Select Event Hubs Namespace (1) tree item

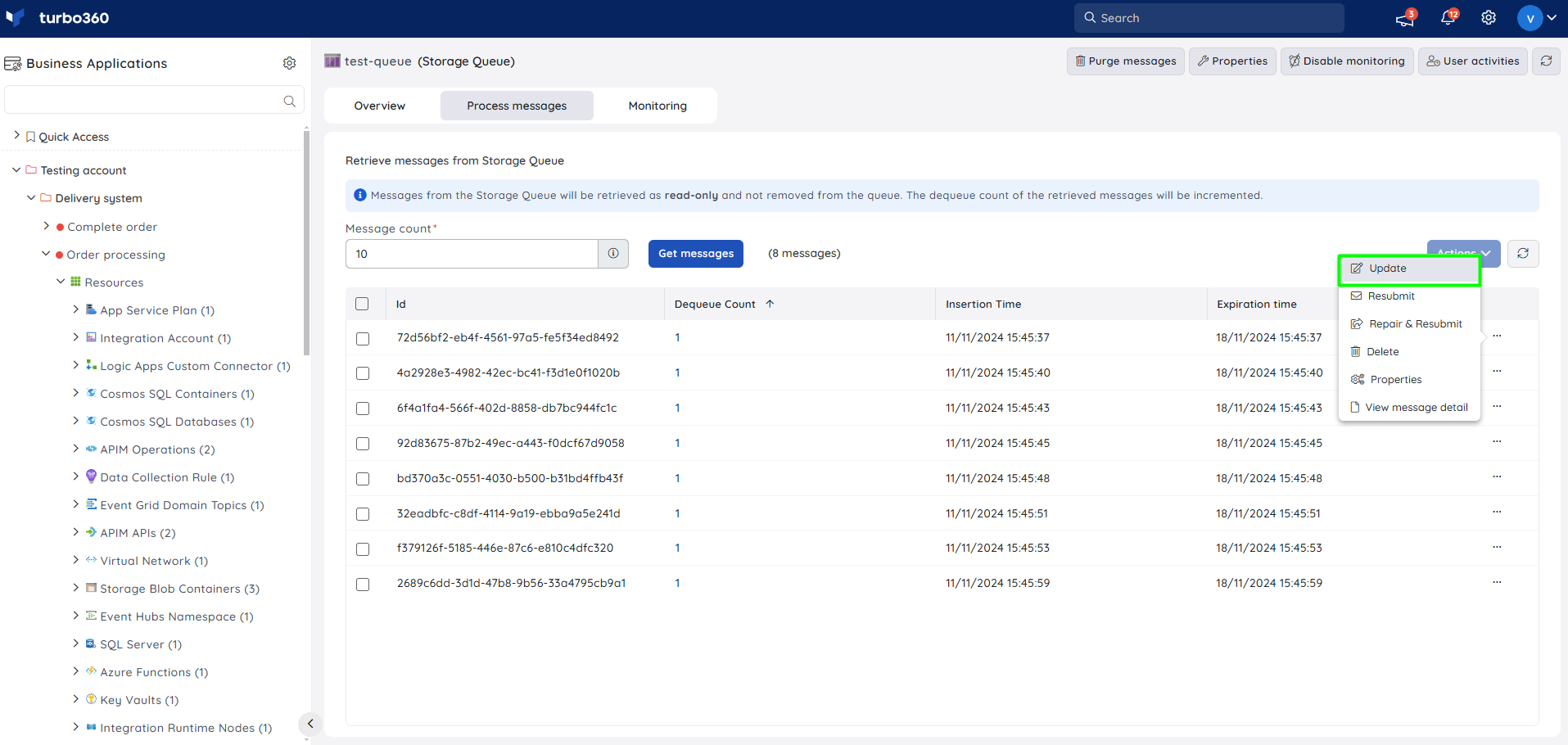177,616
